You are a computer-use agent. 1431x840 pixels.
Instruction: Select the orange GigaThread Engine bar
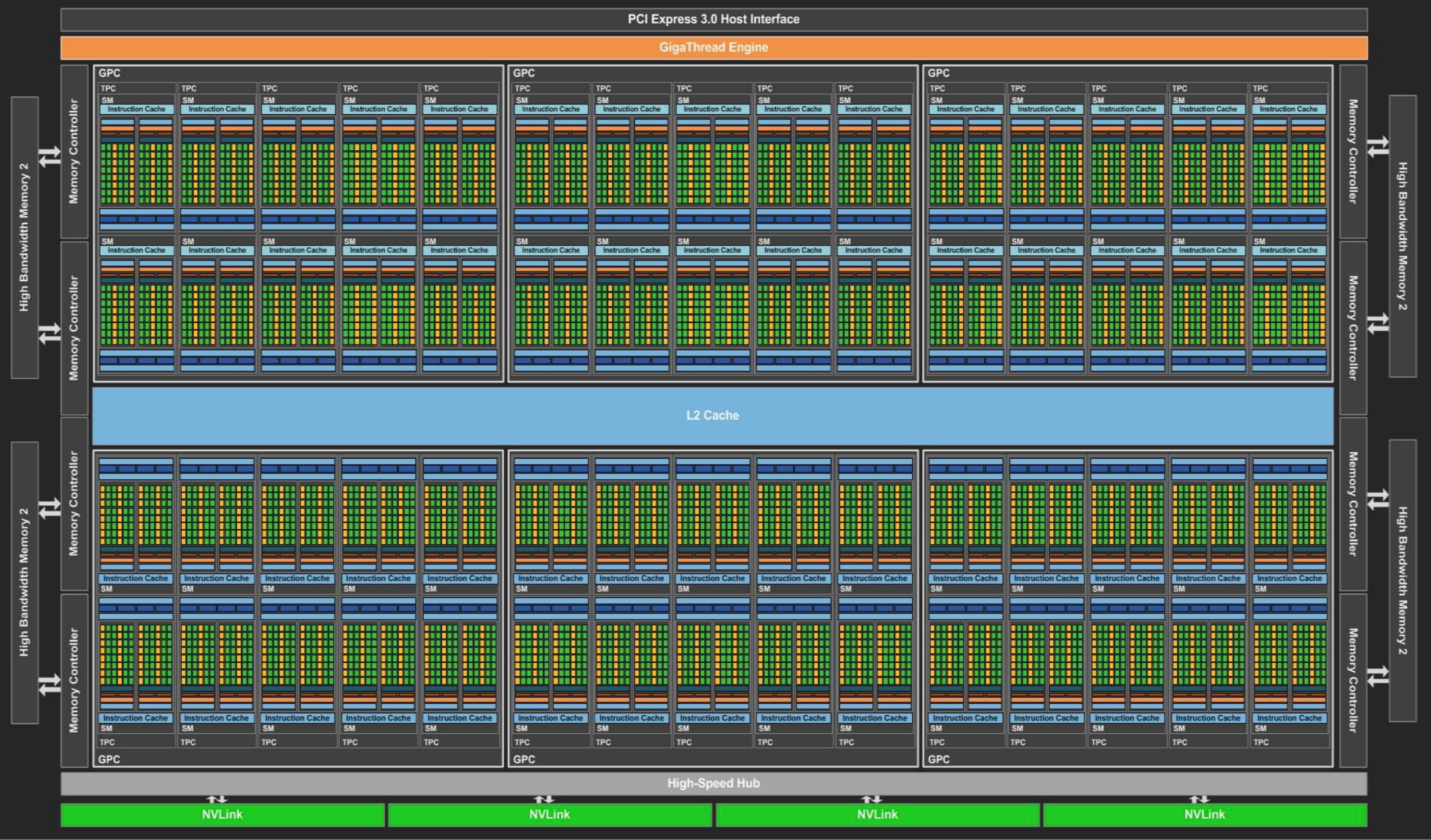pos(714,48)
